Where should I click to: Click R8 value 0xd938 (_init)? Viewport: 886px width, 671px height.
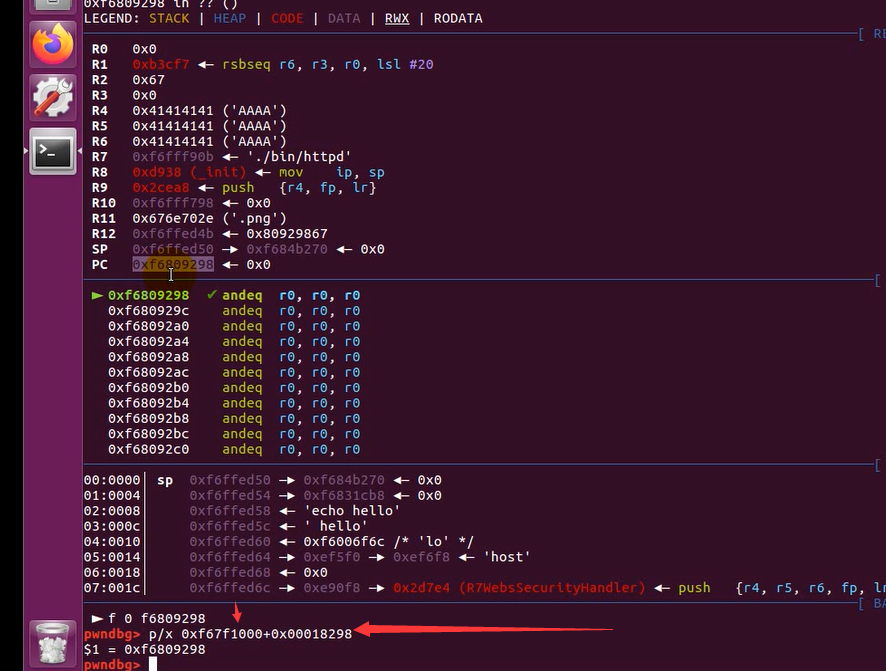[x=189, y=172]
